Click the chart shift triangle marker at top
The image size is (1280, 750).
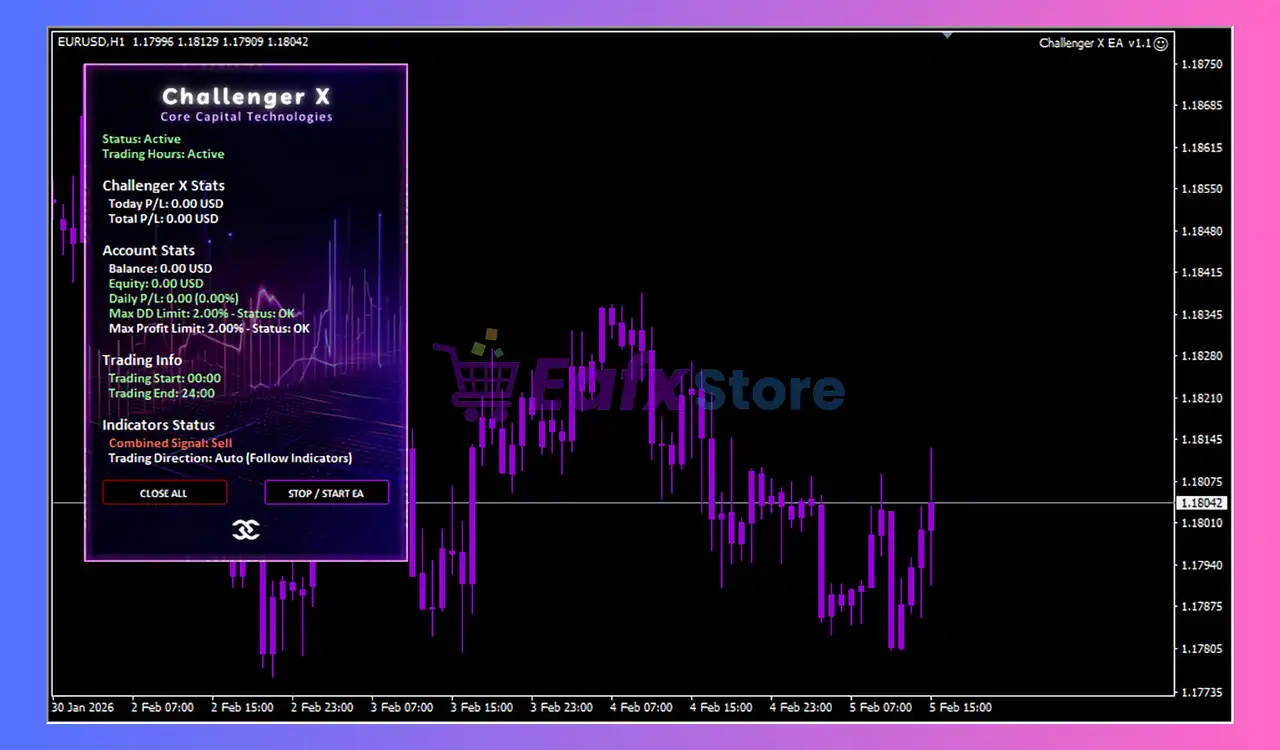click(x=947, y=35)
